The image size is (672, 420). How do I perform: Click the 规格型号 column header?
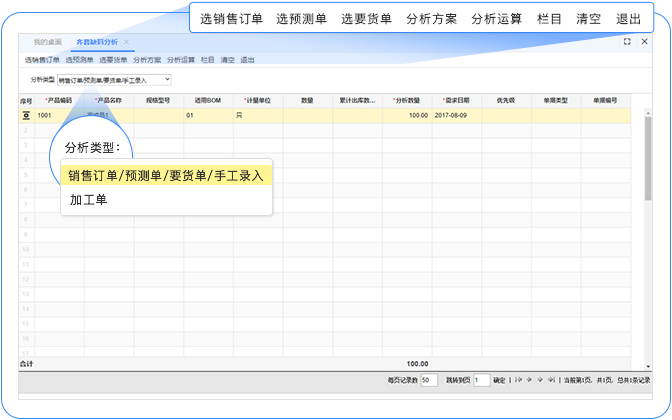[159, 100]
